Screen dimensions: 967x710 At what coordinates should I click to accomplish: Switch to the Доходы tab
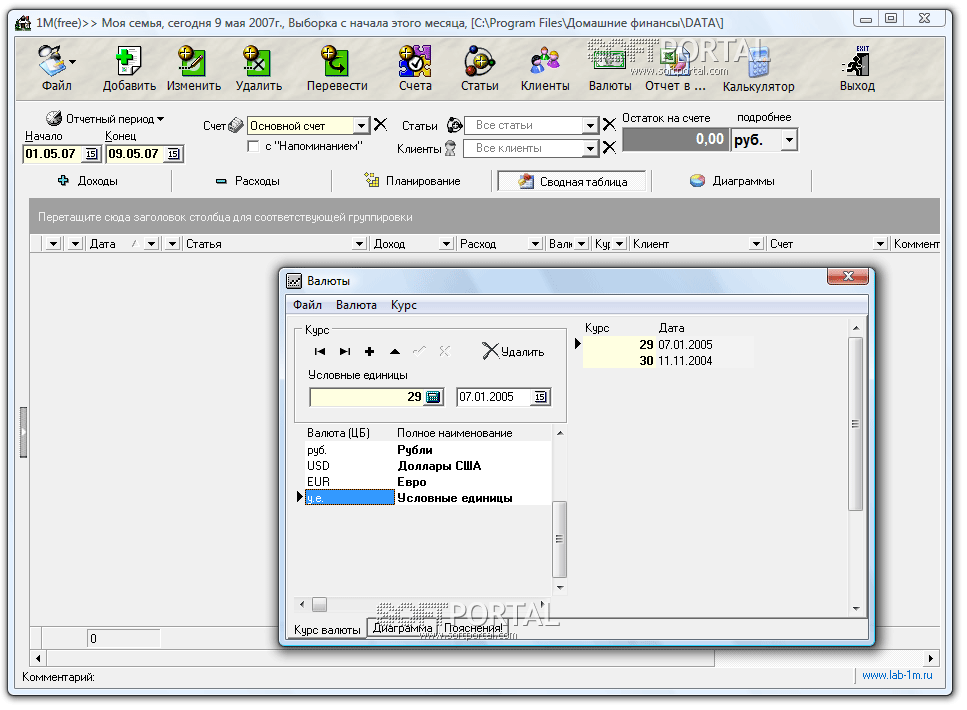[x=88, y=181]
